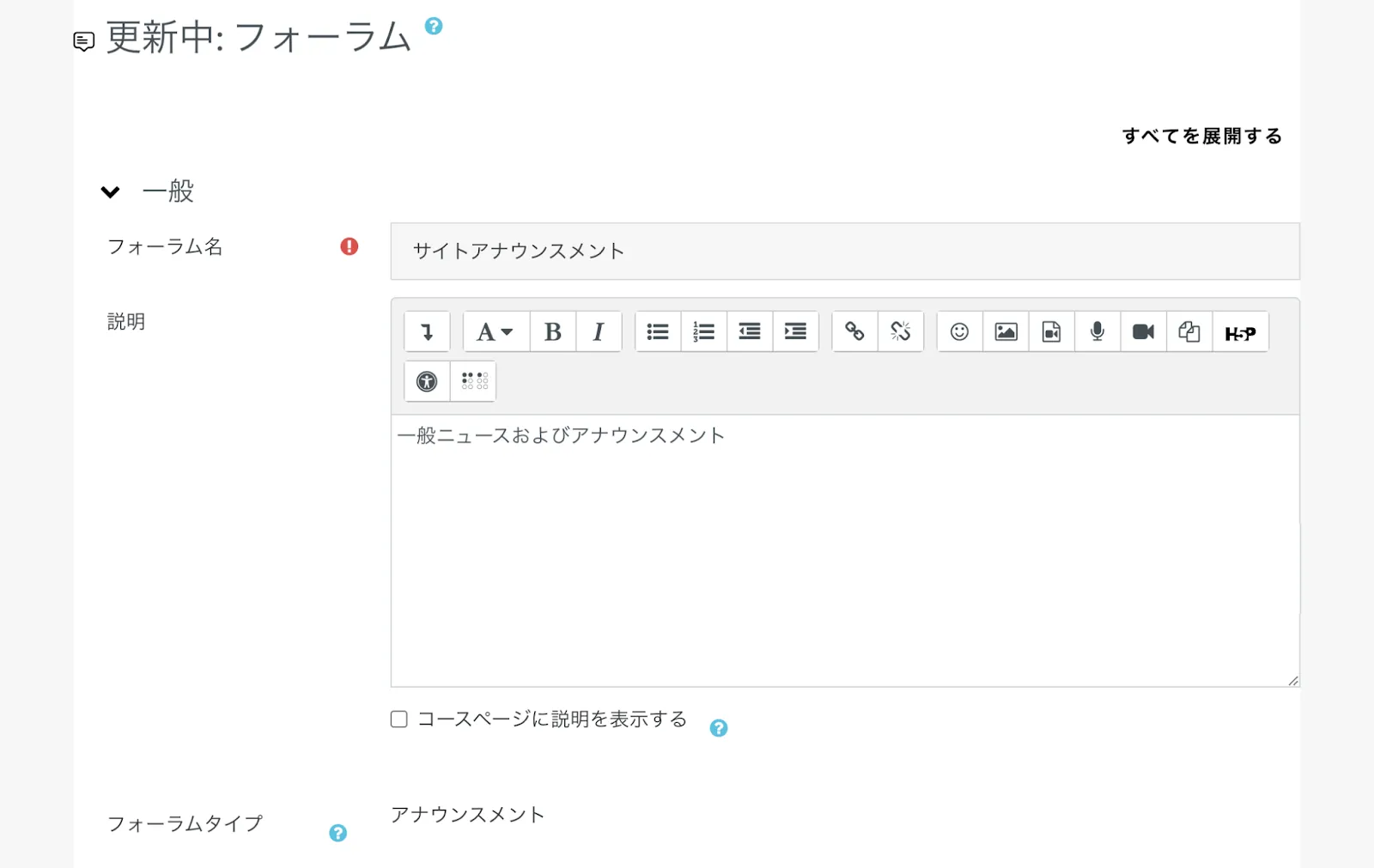
Task: Insert an unordered bullet list
Action: click(x=658, y=332)
